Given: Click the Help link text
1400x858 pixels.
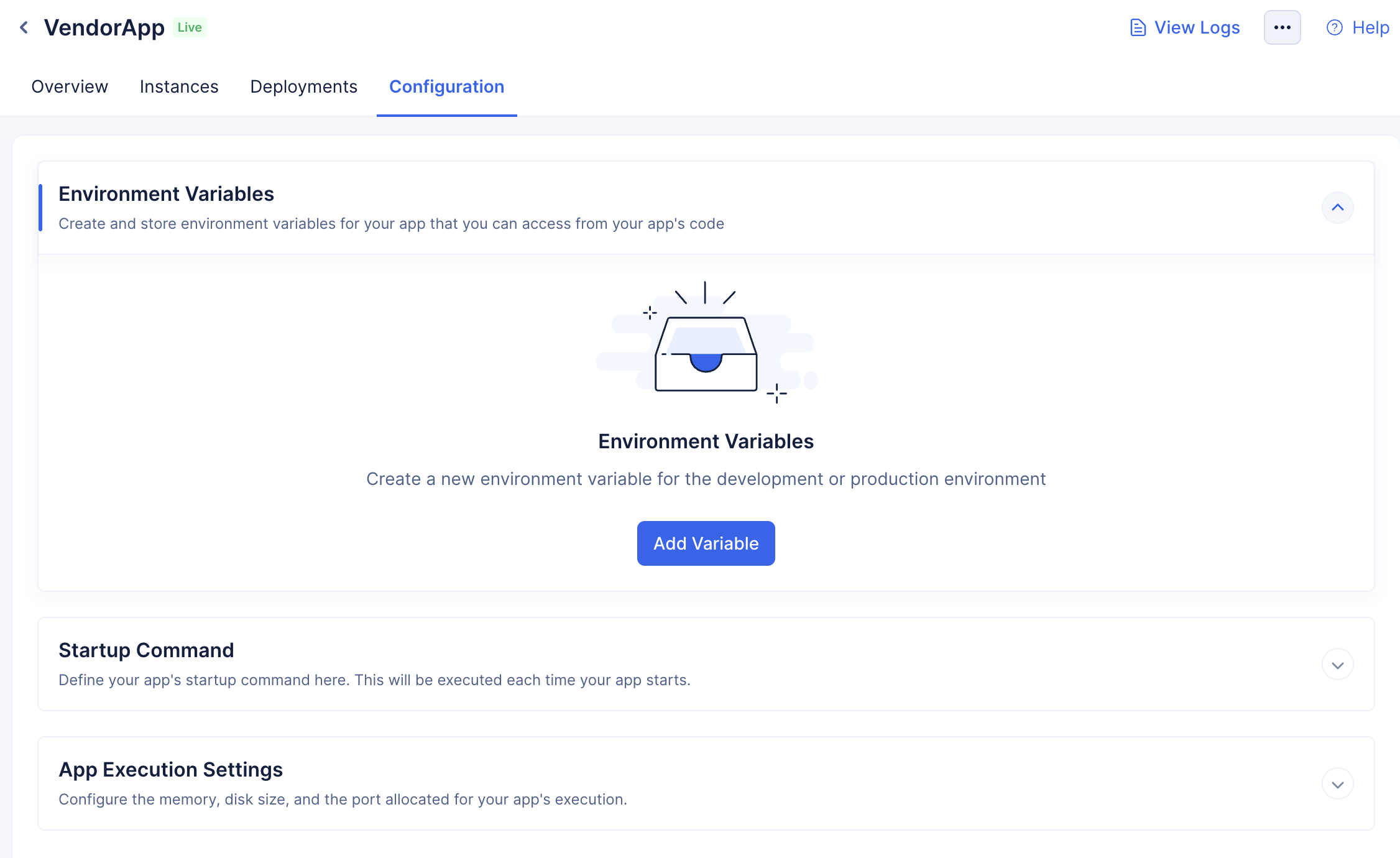Looking at the screenshot, I should (x=1371, y=28).
